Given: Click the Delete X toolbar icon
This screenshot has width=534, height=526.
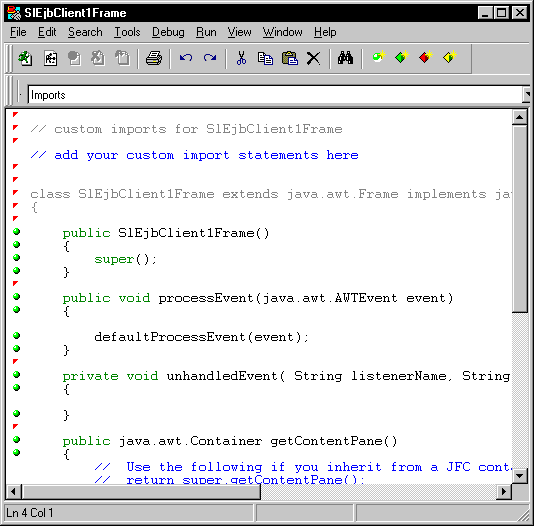Looking at the screenshot, I should (x=313, y=58).
